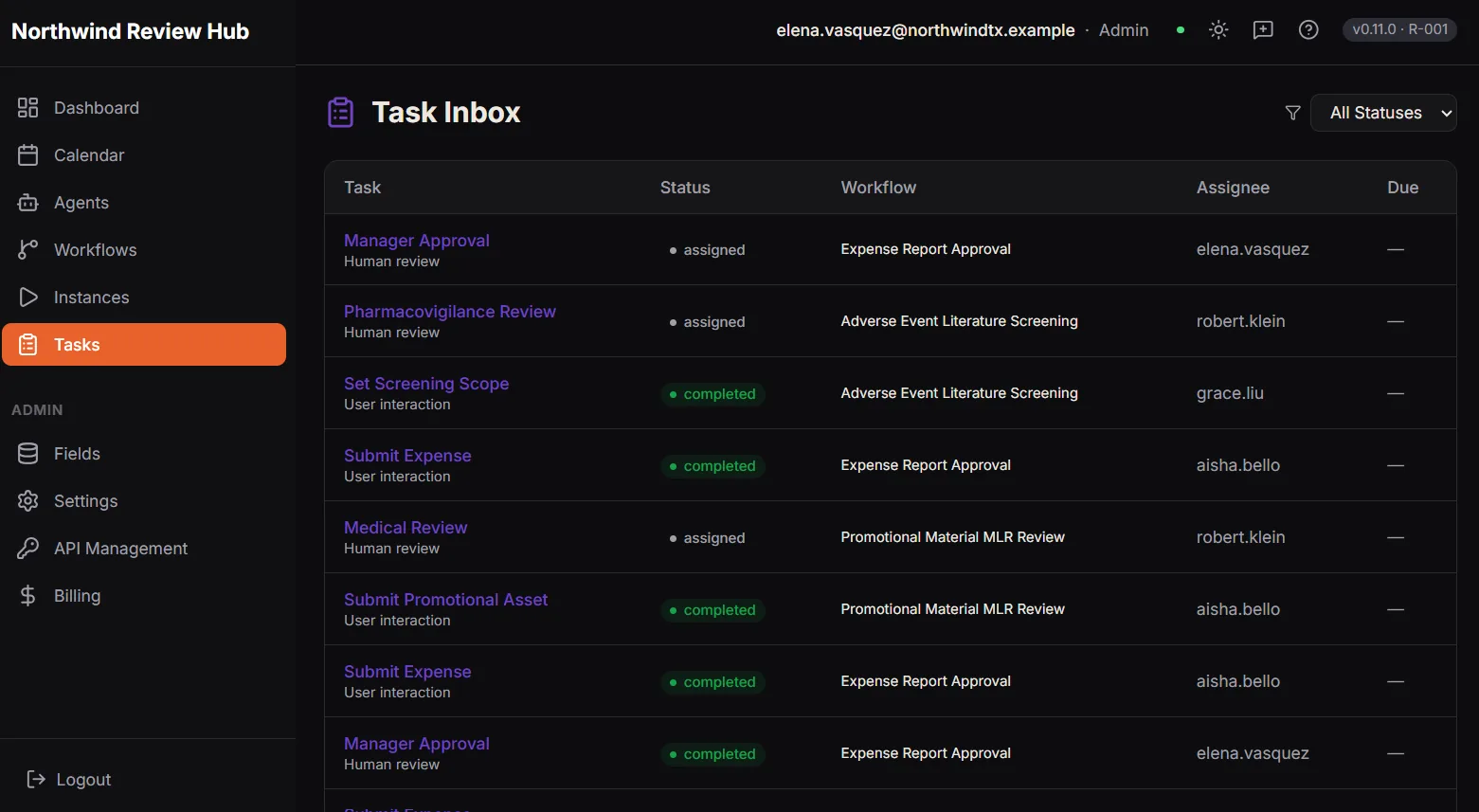
Task: Click the version badge v0.11.0 · R-001
Action: [x=1399, y=29]
